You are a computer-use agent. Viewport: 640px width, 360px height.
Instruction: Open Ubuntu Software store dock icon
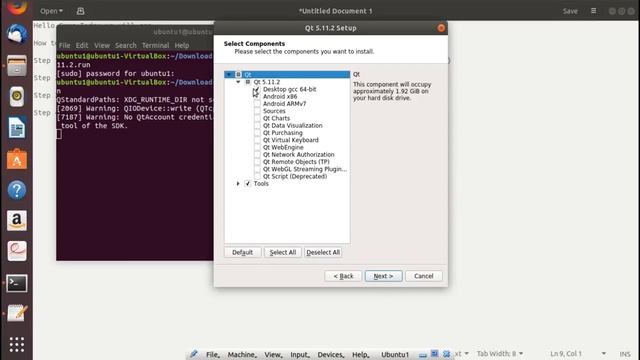point(17,159)
